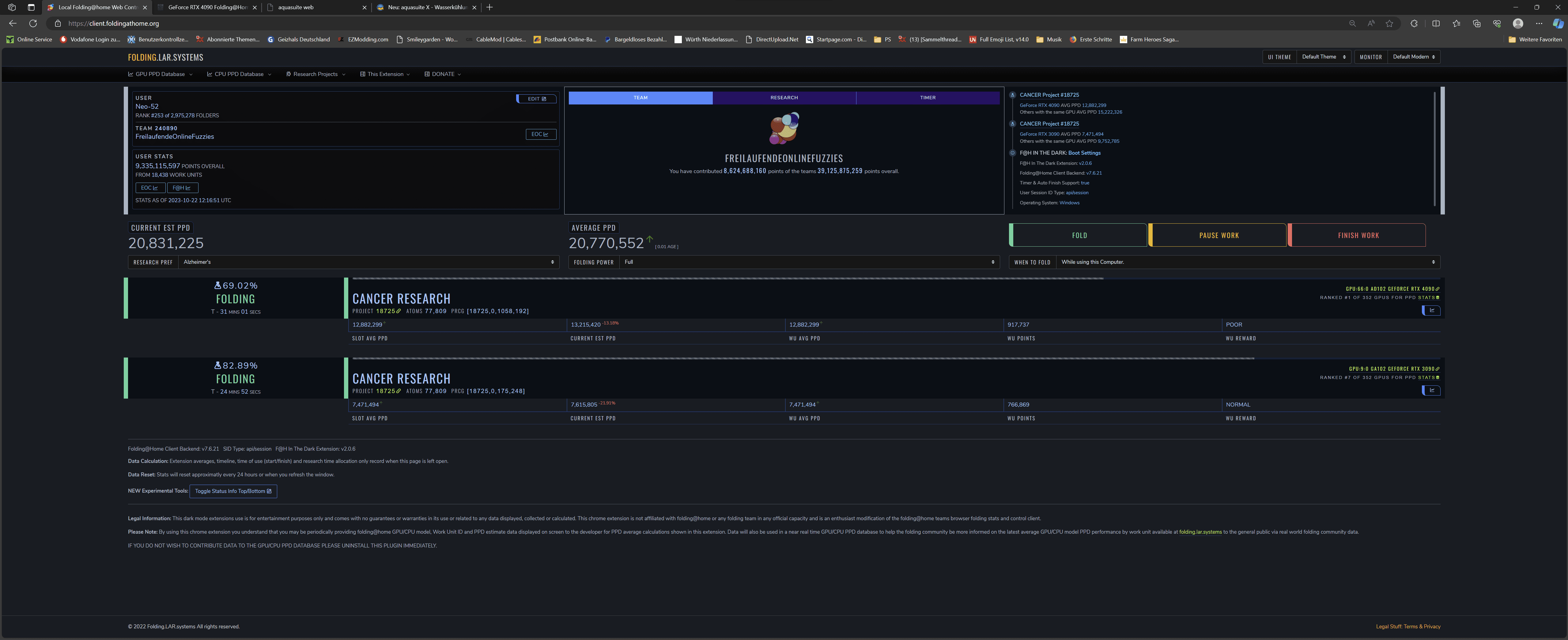Image resolution: width=1568 pixels, height=640 pixels.
Task: Click the team EOC button
Action: (541, 134)
